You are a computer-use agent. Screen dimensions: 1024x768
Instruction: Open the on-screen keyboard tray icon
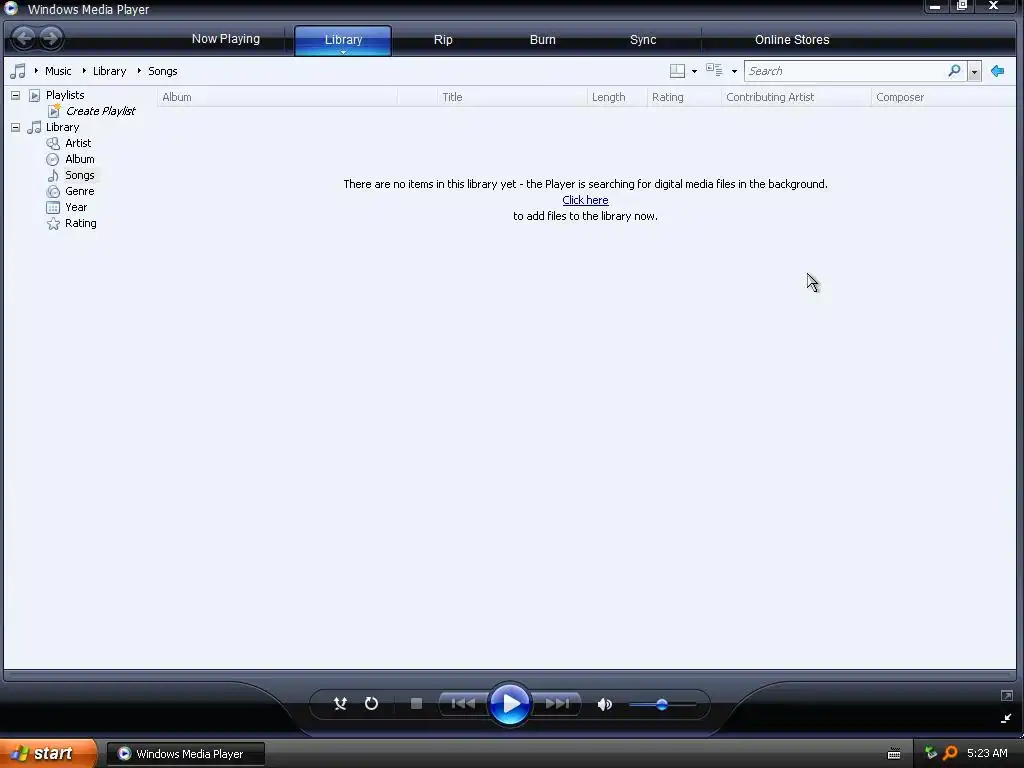894,754
